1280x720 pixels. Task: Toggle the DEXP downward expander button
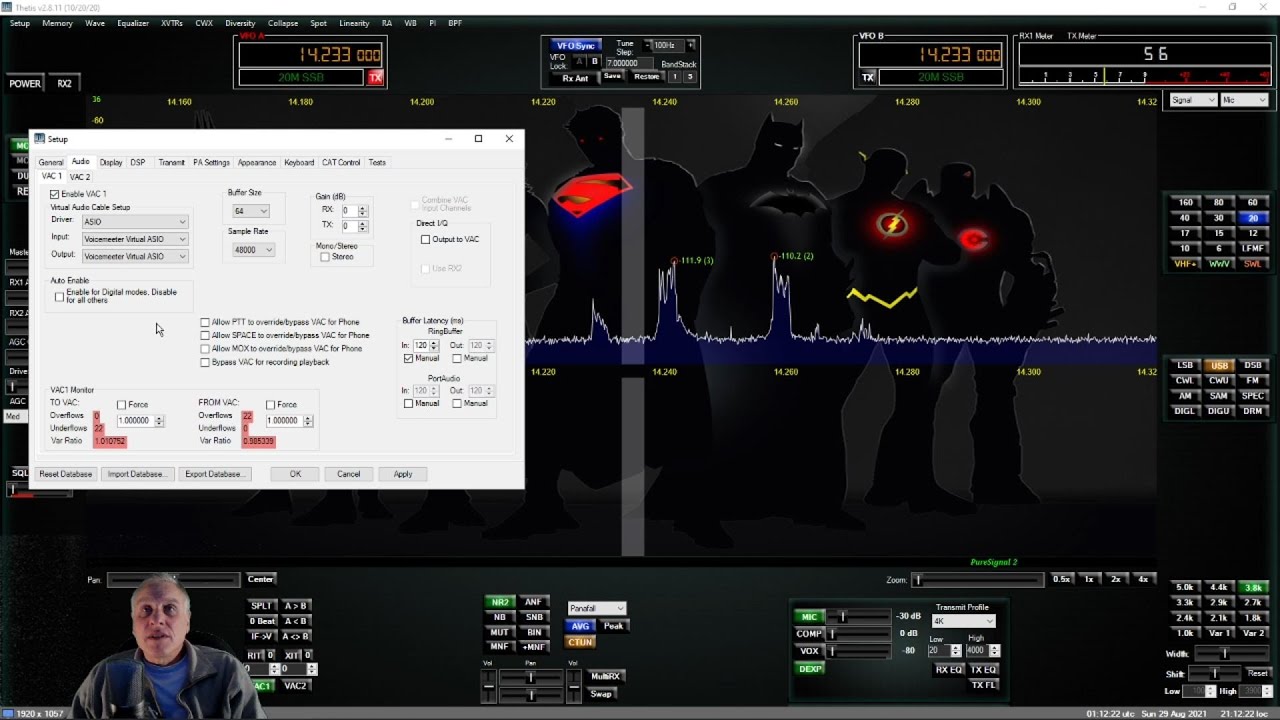click(x=809, y=669)
